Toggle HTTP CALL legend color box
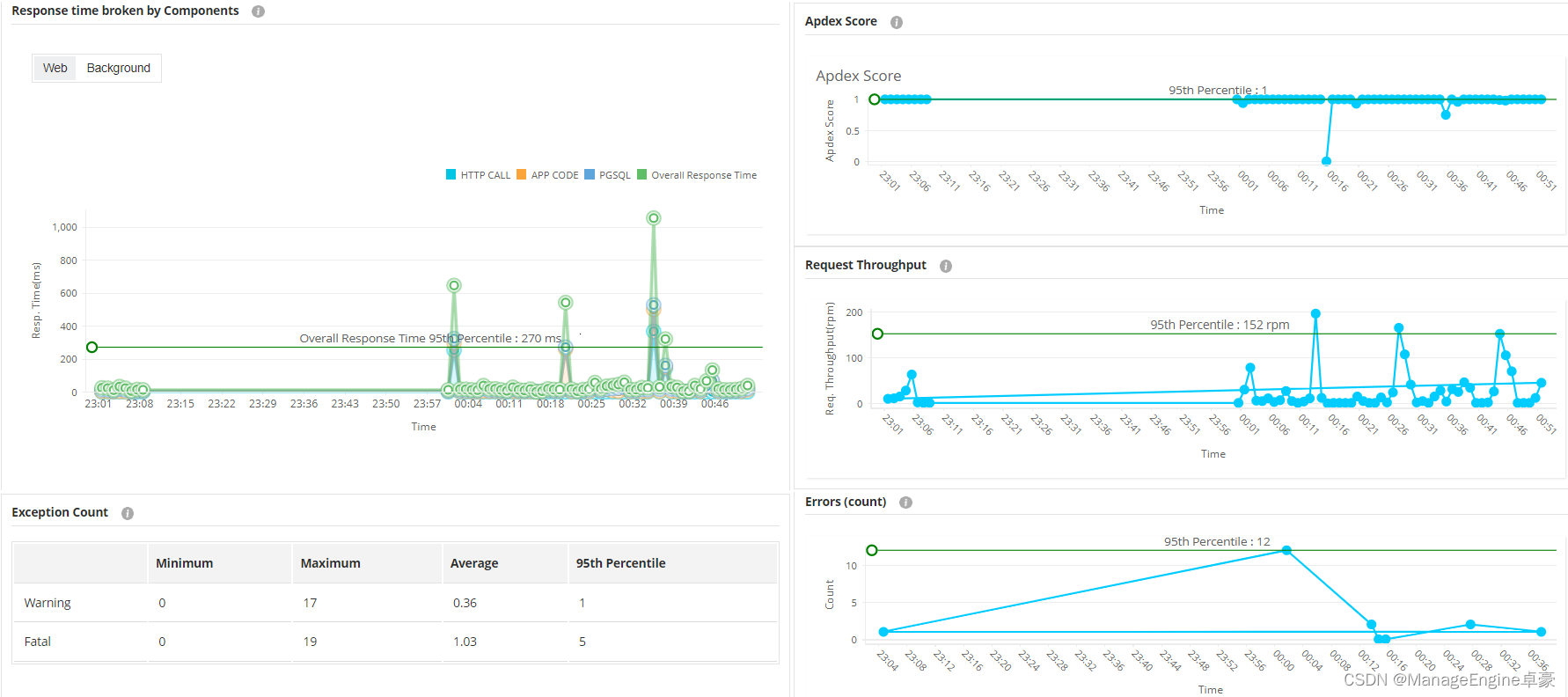 [451, 175]
